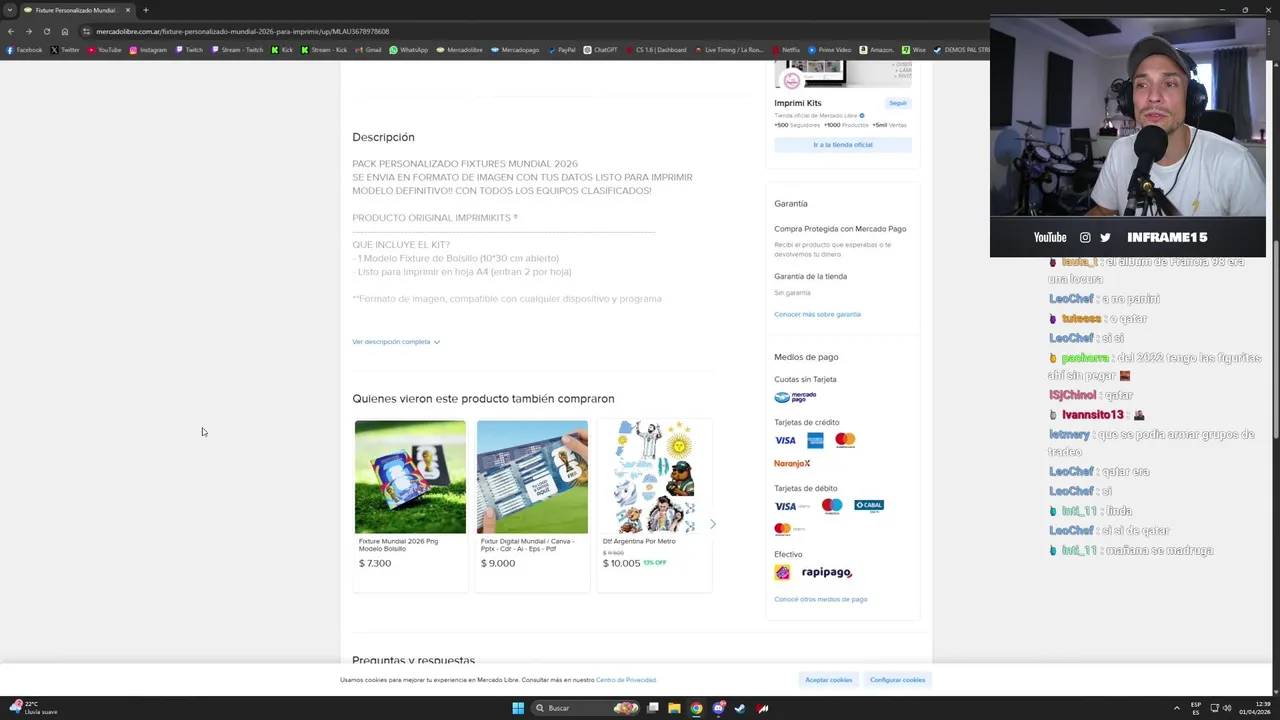Open the Wise bookmark
Image resolution: width=1280 pixels, height=720 pixels.
[x=913, y=50]
